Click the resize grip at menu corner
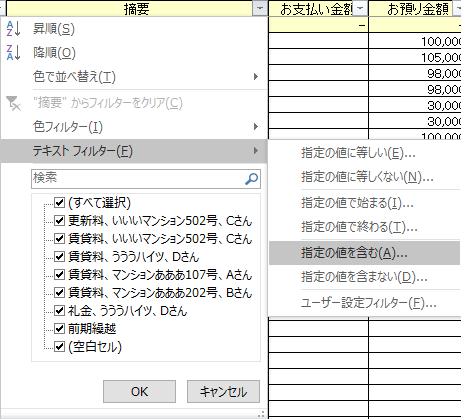 [262, 414]
